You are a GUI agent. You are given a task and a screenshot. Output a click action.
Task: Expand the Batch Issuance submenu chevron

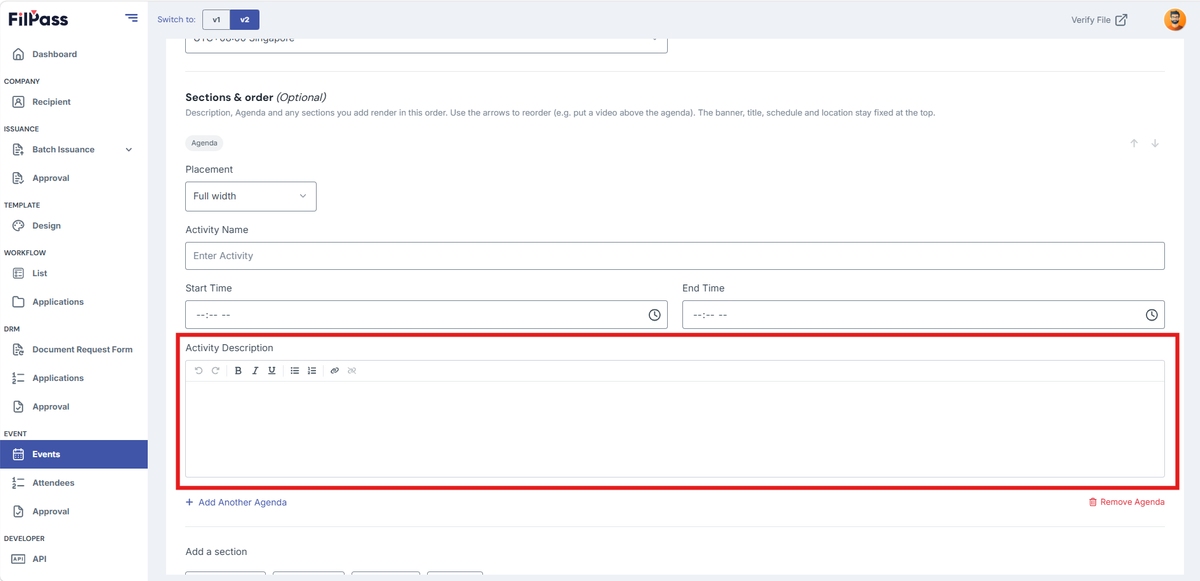[128, 150]
